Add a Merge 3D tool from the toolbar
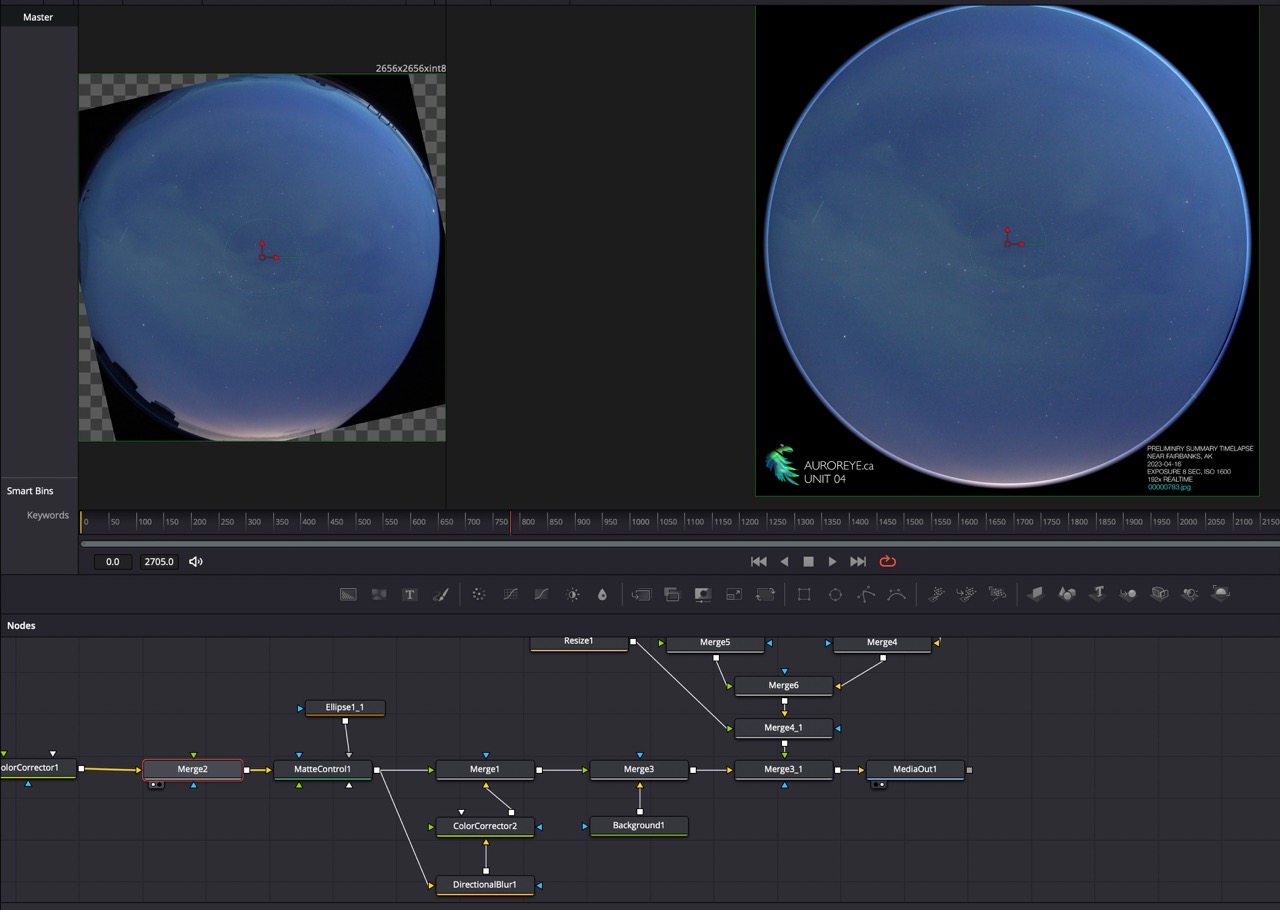Screen dimensions: 1280x910 coord(1129,594)
